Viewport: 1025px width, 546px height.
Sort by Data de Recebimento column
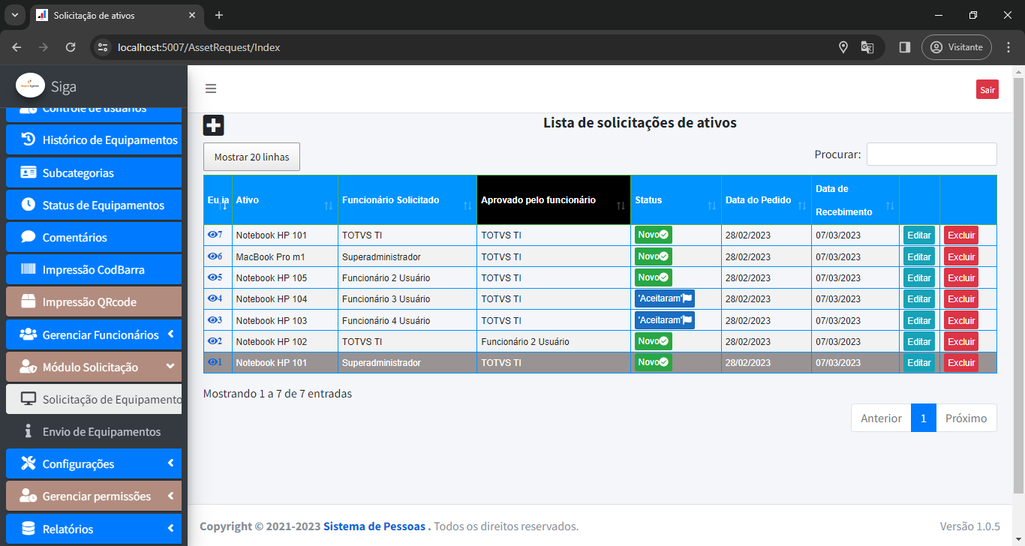click(855, 200)
